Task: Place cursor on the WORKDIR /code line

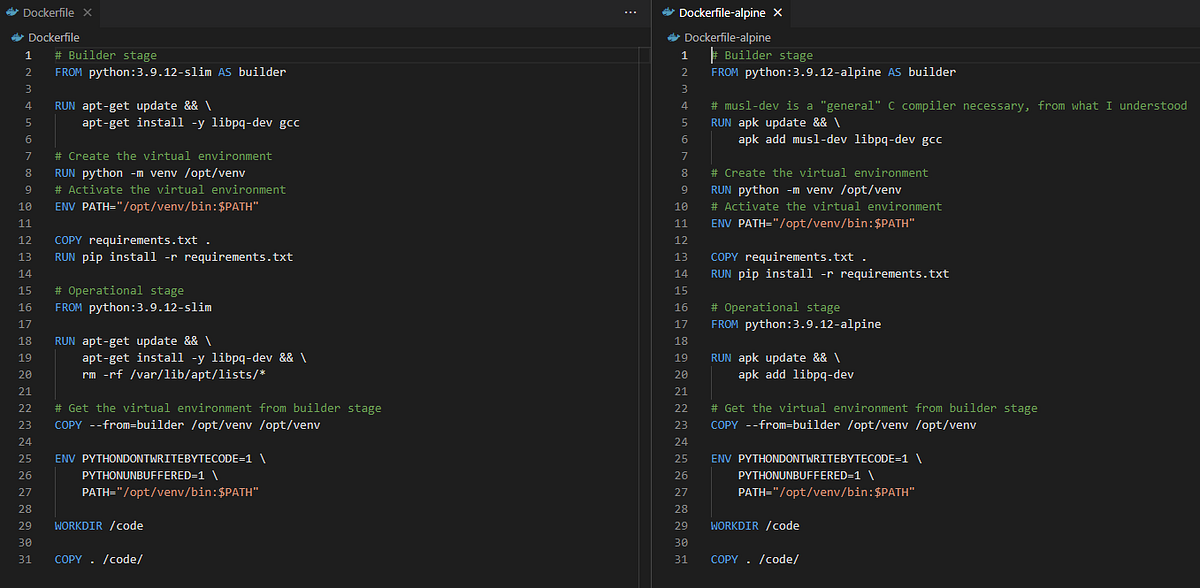Action: (99, 525)
